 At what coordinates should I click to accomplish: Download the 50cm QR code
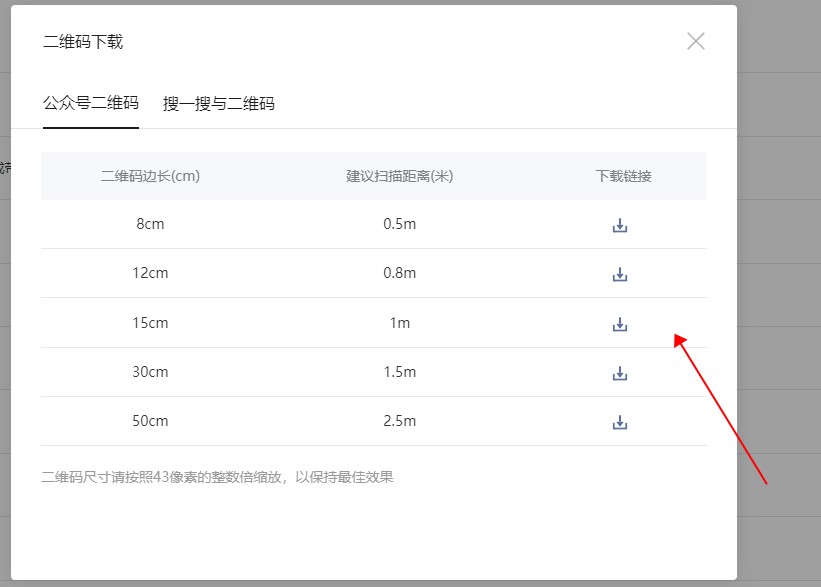pos(620,422)
